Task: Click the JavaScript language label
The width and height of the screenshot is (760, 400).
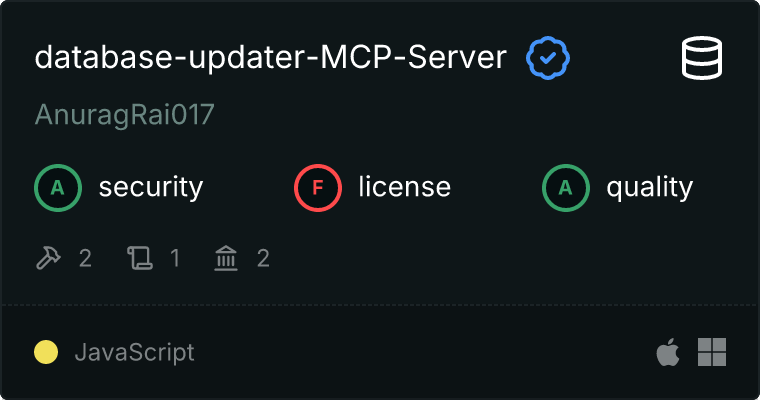Action: click(135, 352)
